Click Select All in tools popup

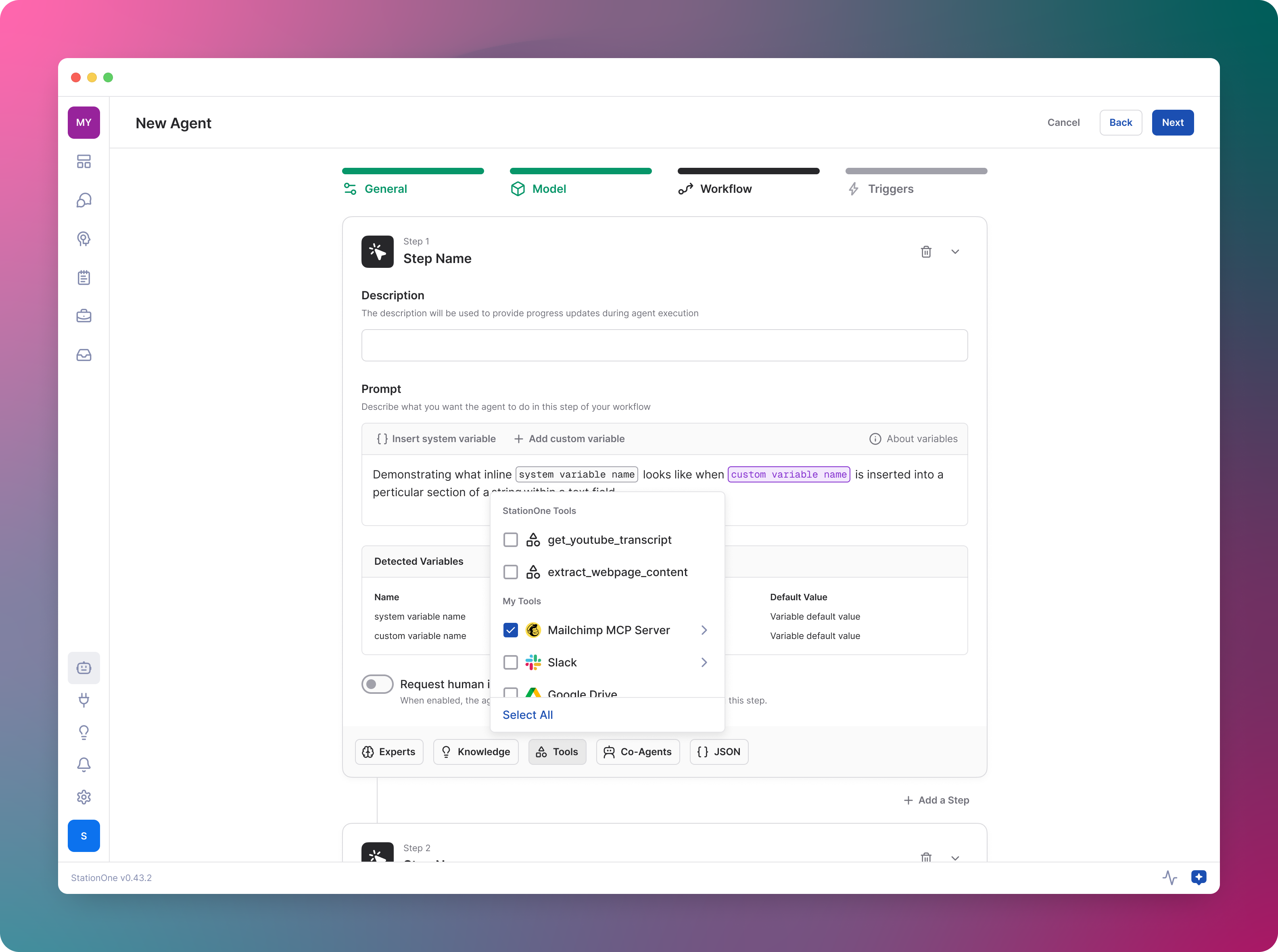click(x=527, y=714)
